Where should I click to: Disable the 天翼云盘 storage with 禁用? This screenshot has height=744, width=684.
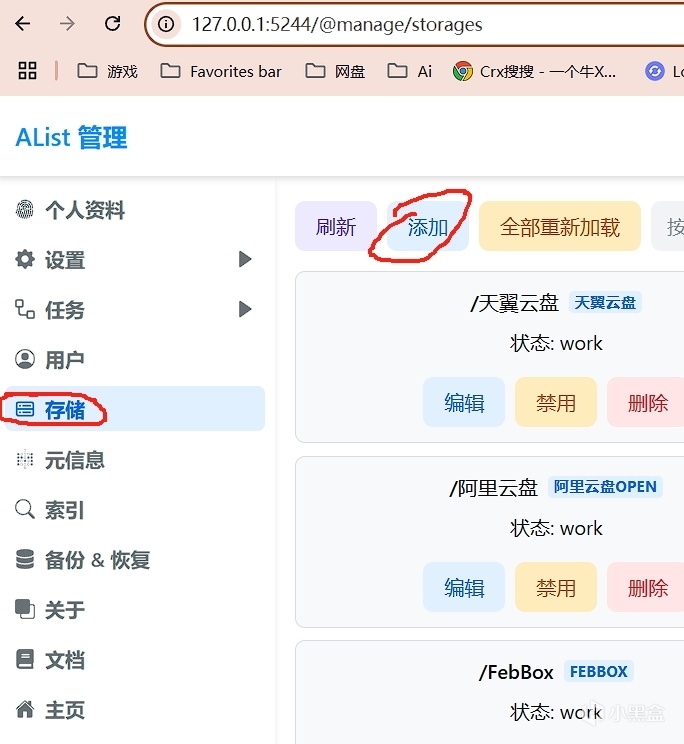[556, 403]
